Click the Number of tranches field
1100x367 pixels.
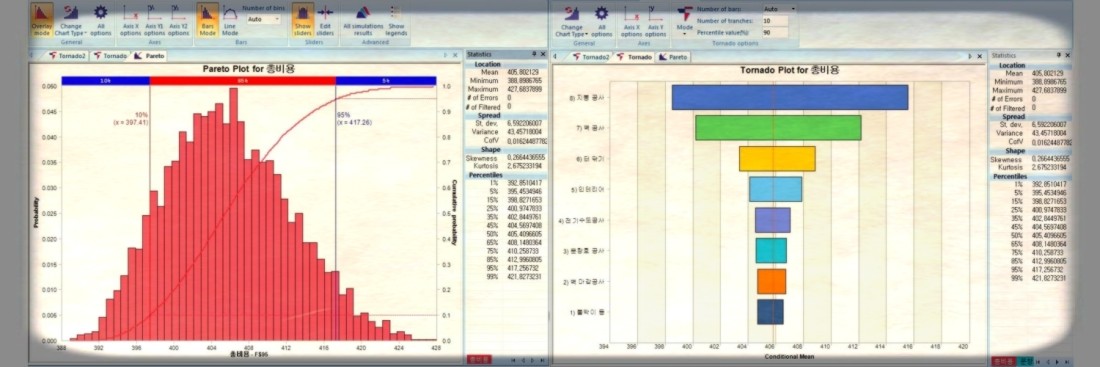775,21
